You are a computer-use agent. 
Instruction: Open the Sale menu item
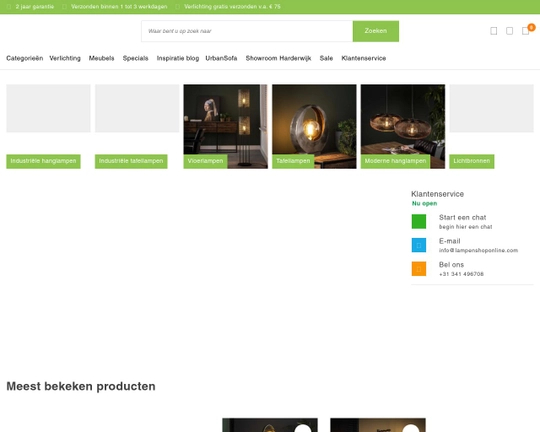(x=326, y=58)
